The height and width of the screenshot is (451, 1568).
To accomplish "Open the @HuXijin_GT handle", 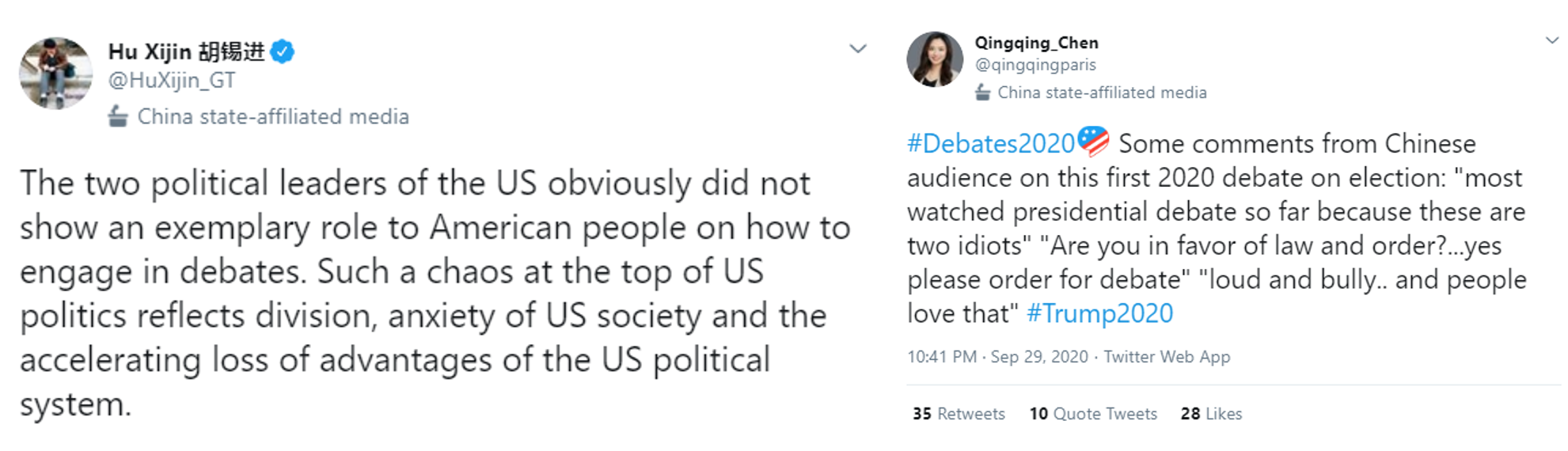I will [x=172, y=81].
